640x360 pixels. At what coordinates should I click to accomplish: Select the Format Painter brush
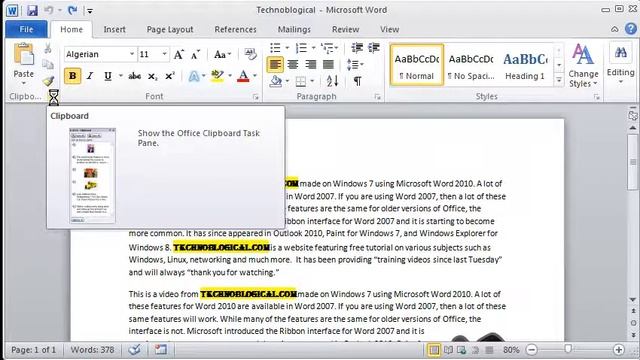click(x=49, y=81)
